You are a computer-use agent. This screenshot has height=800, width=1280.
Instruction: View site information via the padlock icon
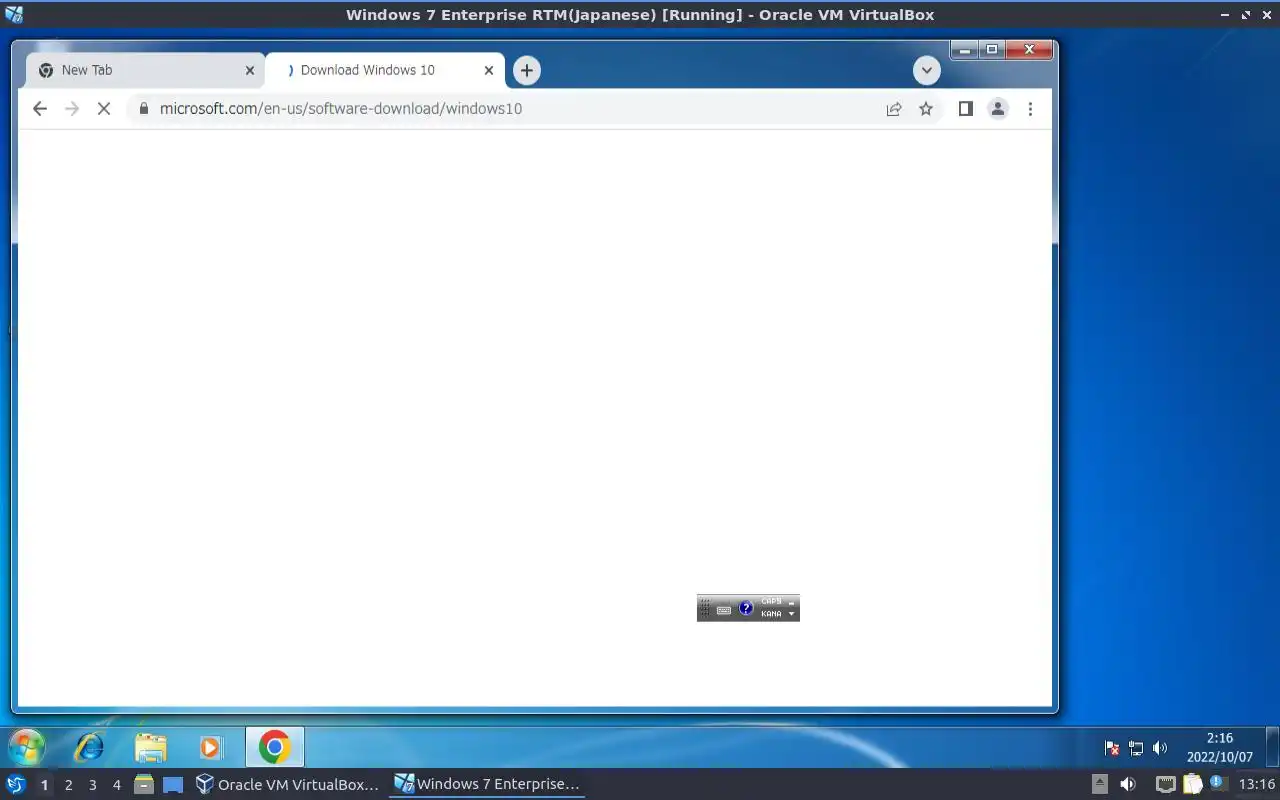point(143,109)
